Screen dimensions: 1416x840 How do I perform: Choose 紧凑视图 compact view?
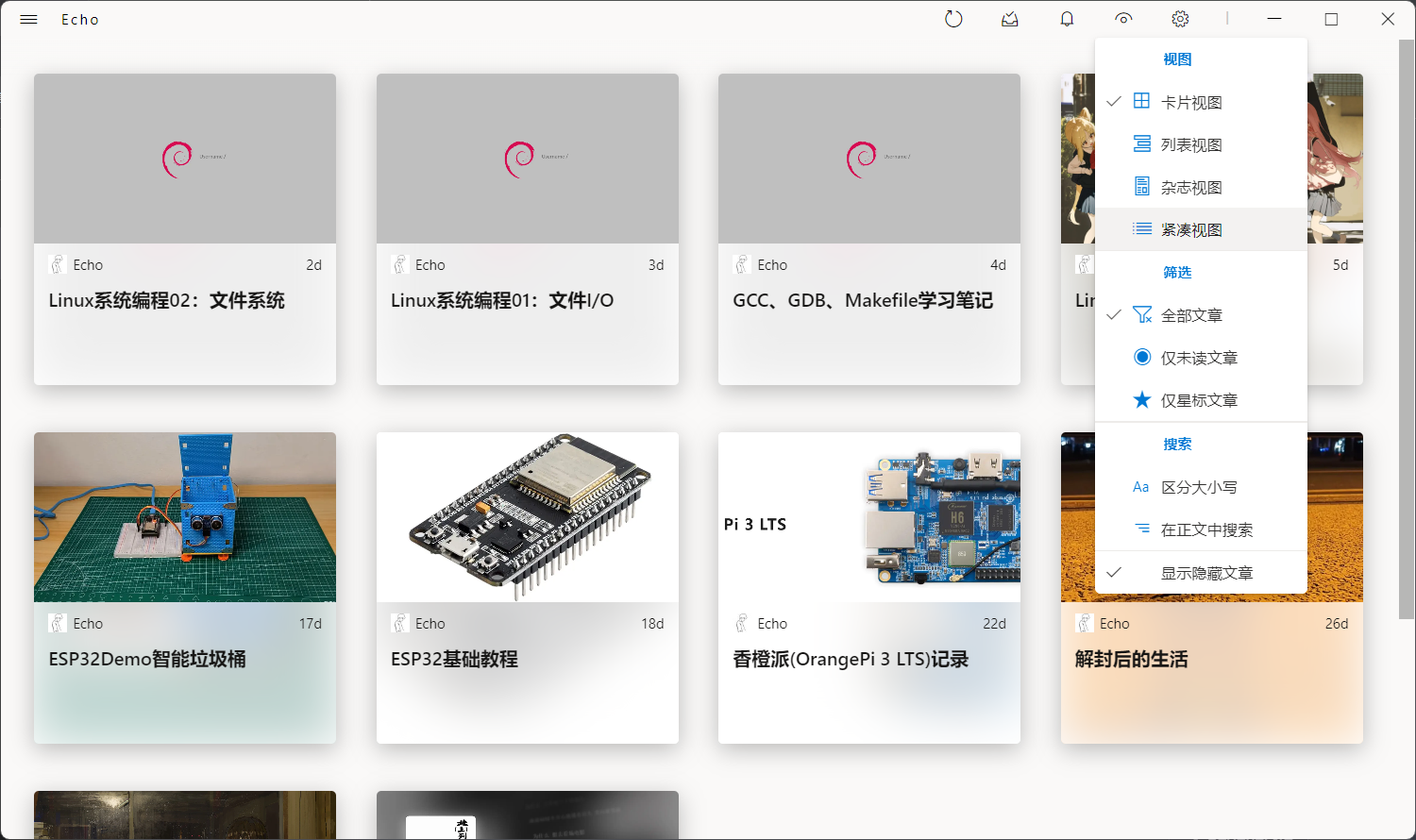pos(1191,229)
